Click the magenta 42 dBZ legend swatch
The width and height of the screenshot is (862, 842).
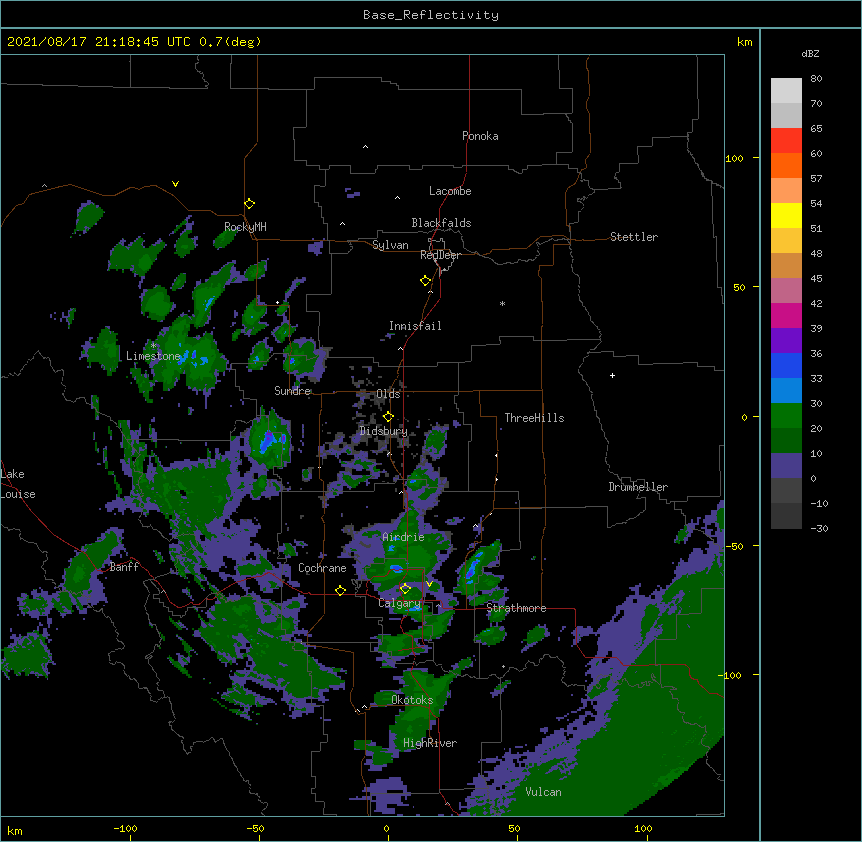tap(786, 315)
